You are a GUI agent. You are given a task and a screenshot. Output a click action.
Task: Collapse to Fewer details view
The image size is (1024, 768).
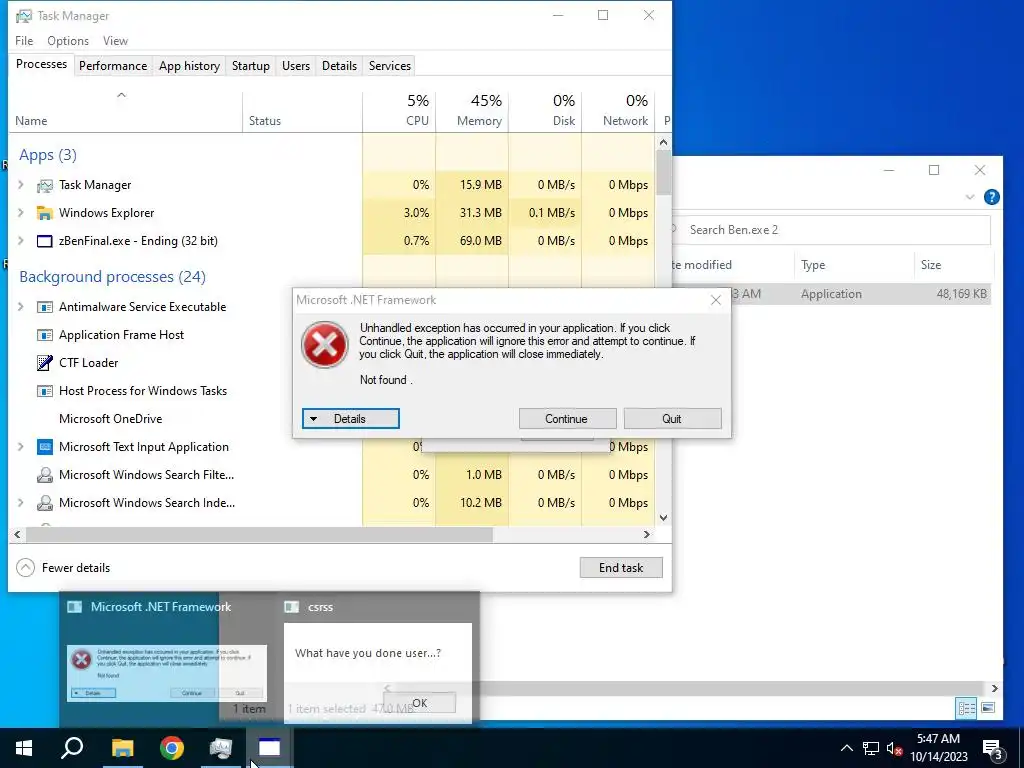63,568
